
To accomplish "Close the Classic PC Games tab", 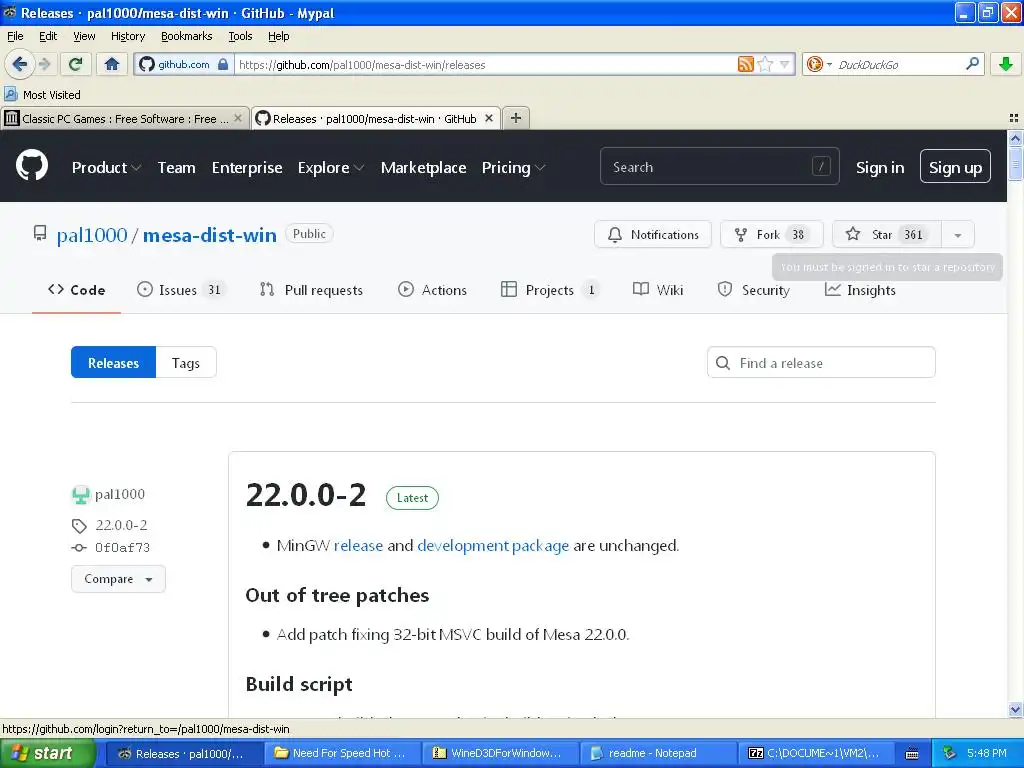I will pos(238,118).
